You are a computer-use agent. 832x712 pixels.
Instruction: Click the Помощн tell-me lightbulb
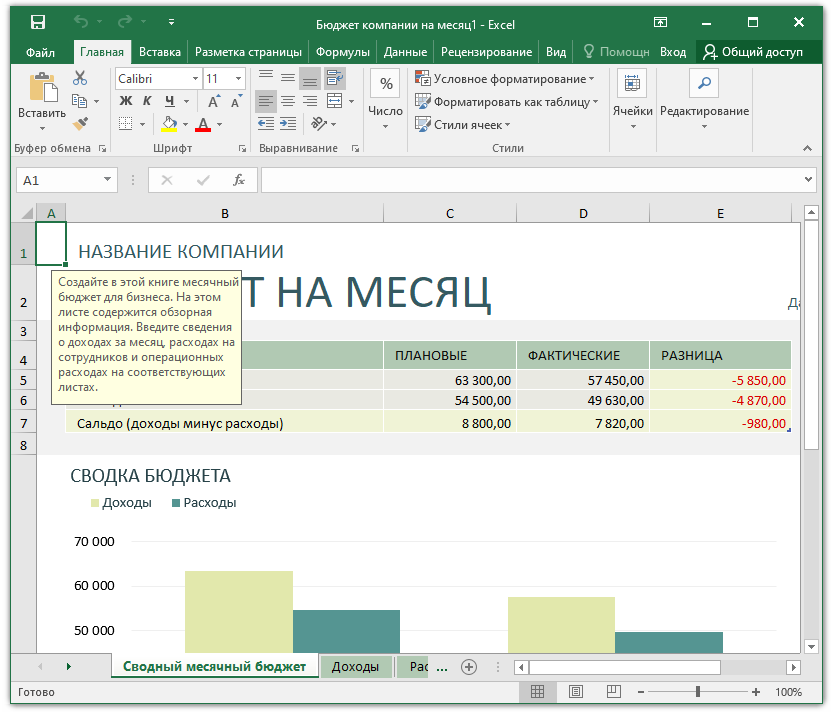616,52
